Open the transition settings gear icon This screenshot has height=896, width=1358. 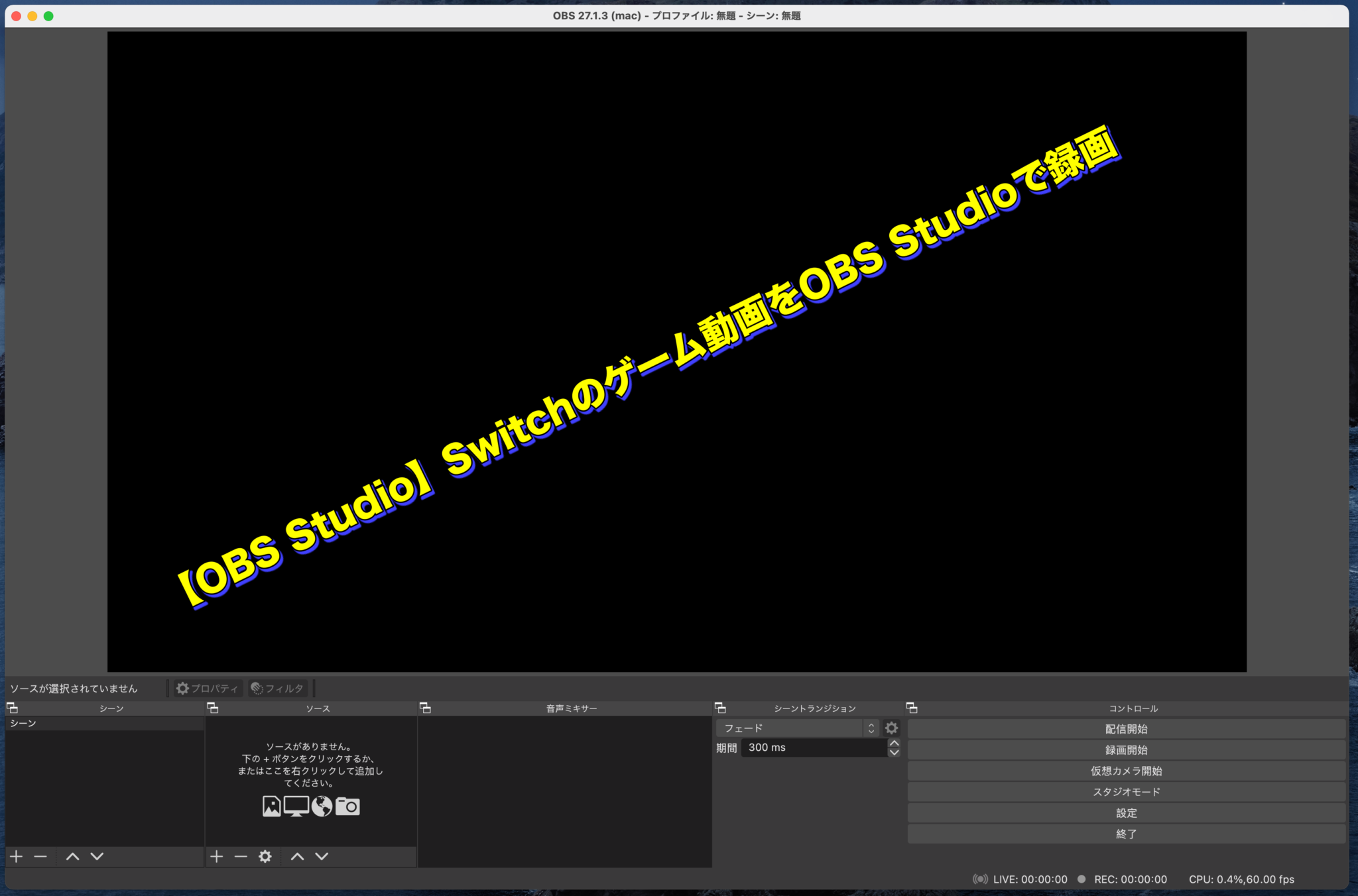pyautogui.click(x=891, y=728)
